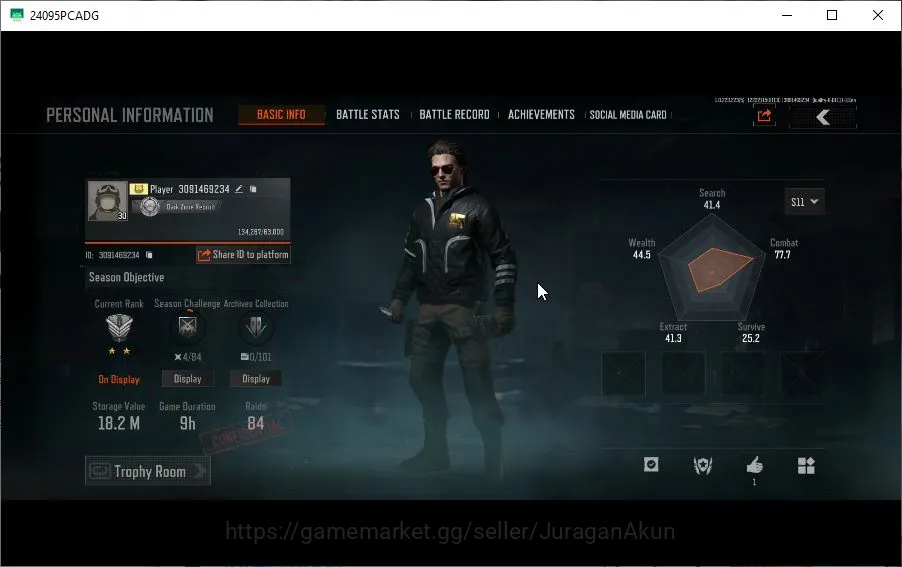This screenshot has width=902, height=567.
Task: Click the Game Duration 9h stat
Action: click(x=187, y=416)
